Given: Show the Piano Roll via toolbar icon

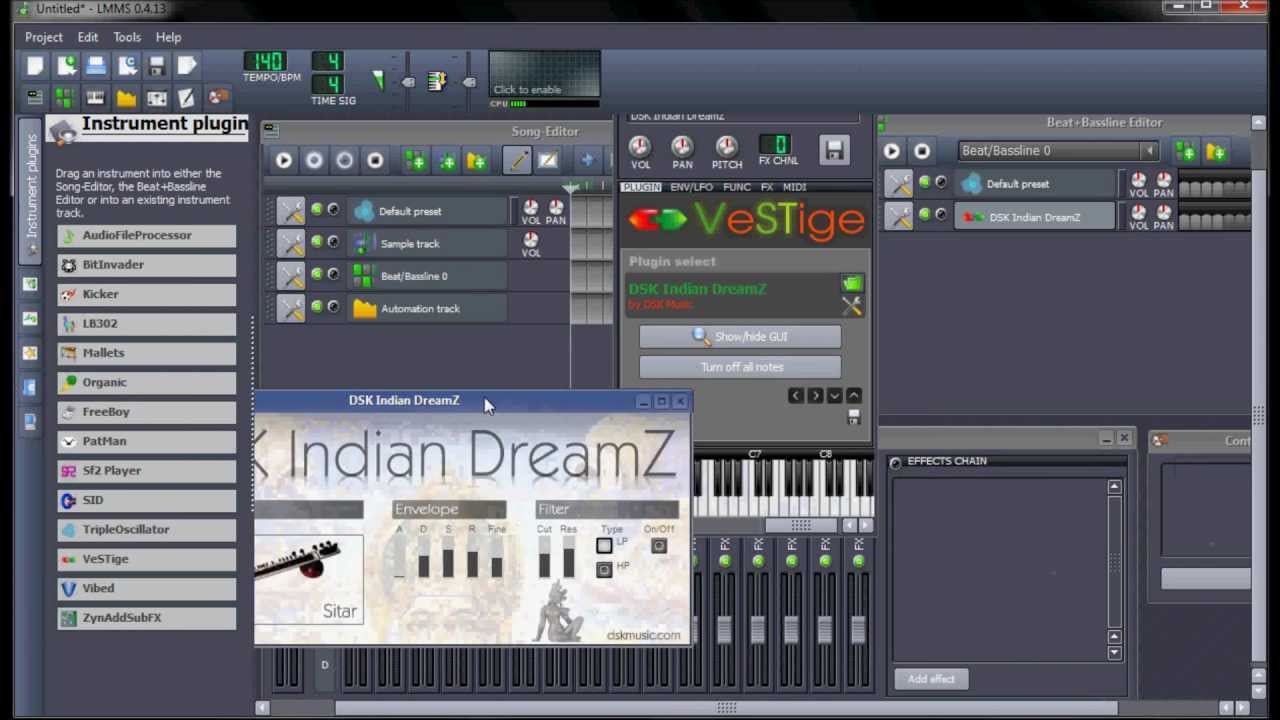Looking at the screenshot, I should (x=96, y=97).
